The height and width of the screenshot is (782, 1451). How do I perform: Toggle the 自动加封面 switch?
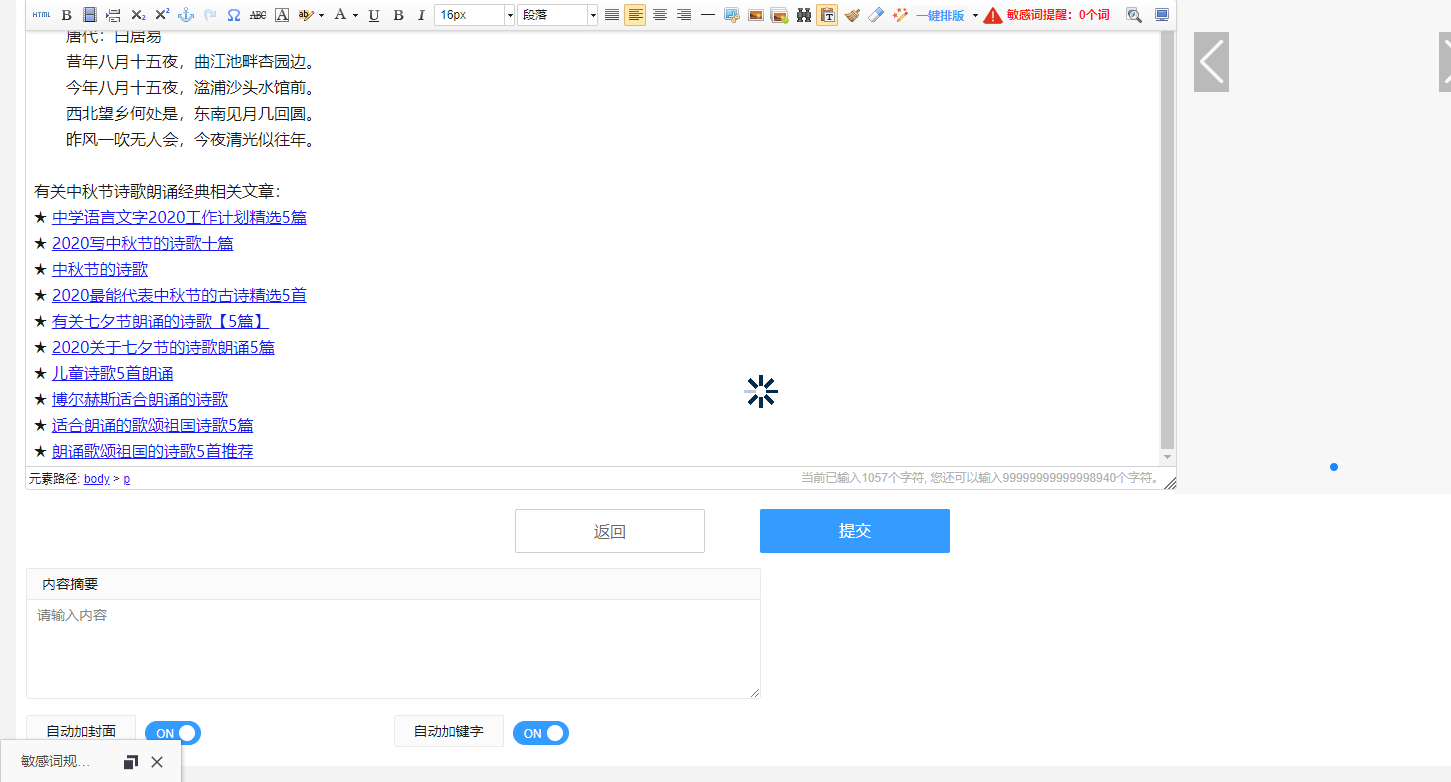click(x=173, y=733)
